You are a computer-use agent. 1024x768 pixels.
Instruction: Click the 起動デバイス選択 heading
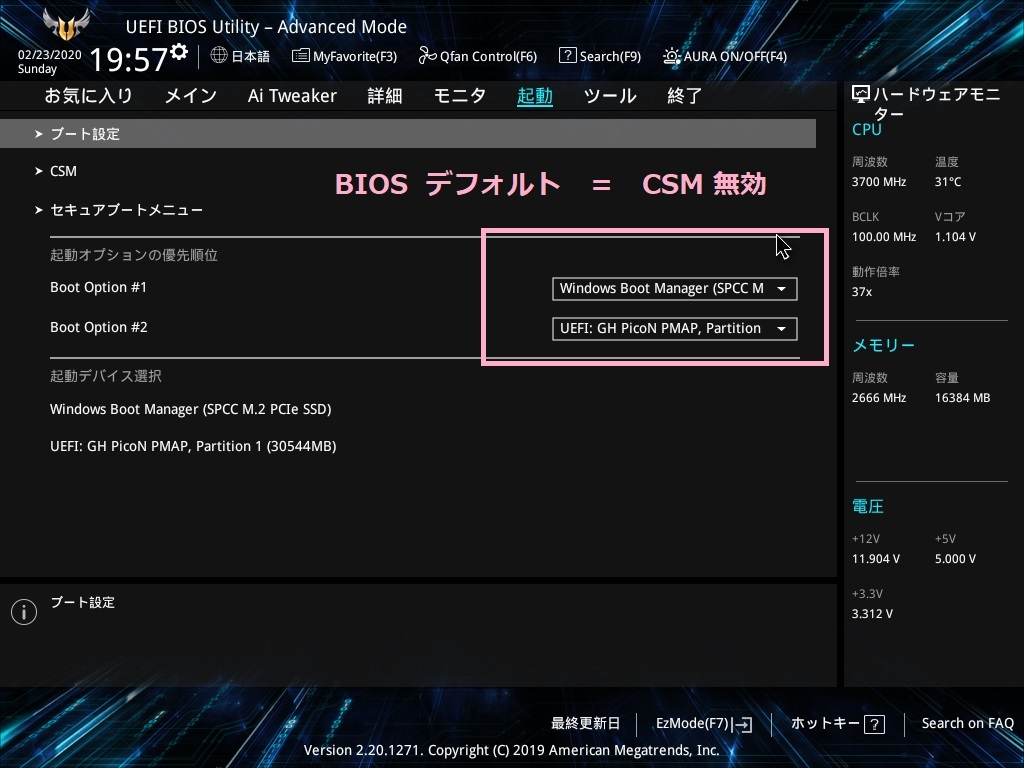pos(106,376)
